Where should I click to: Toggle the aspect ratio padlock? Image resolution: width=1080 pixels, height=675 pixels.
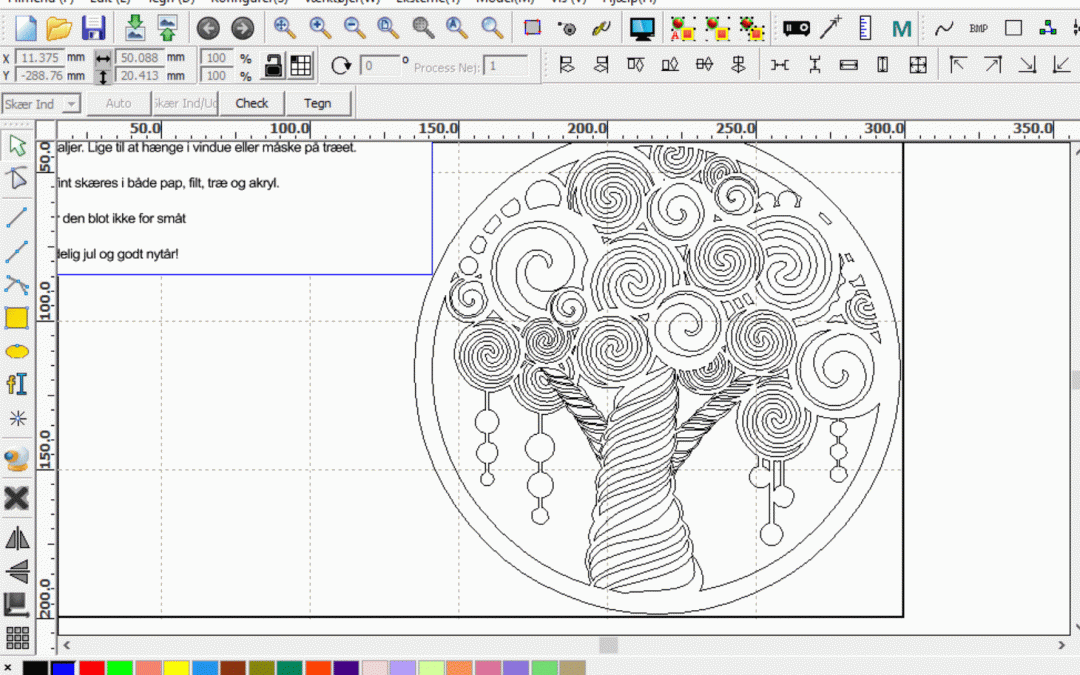pos(273,65)
